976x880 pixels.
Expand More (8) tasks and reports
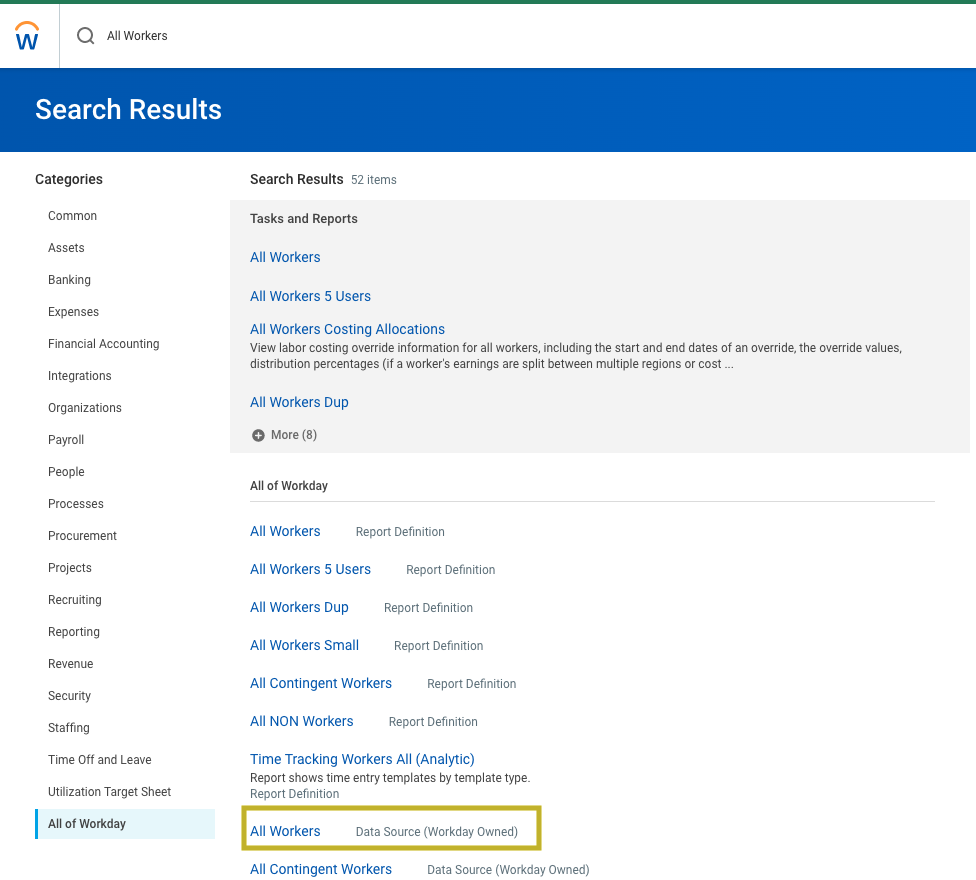coord(284,435)
